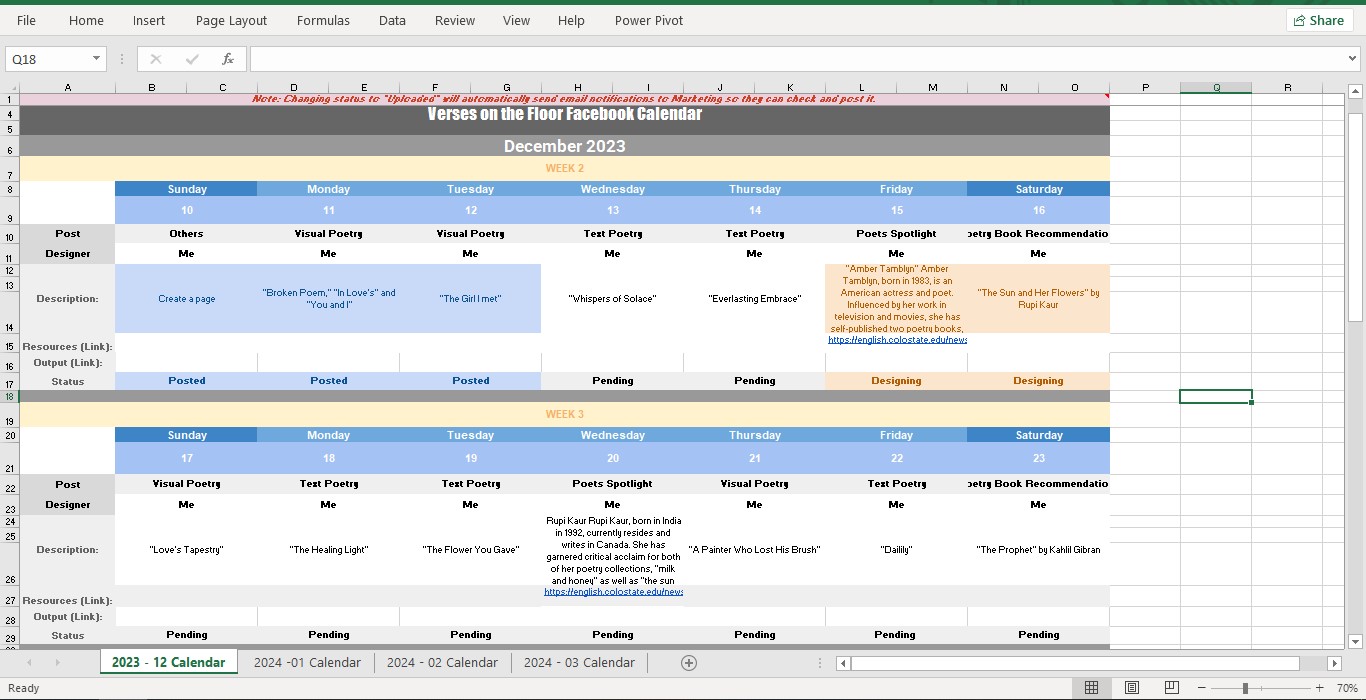
Task: Open the Data ribbon tab
Action: coord(392,20)
